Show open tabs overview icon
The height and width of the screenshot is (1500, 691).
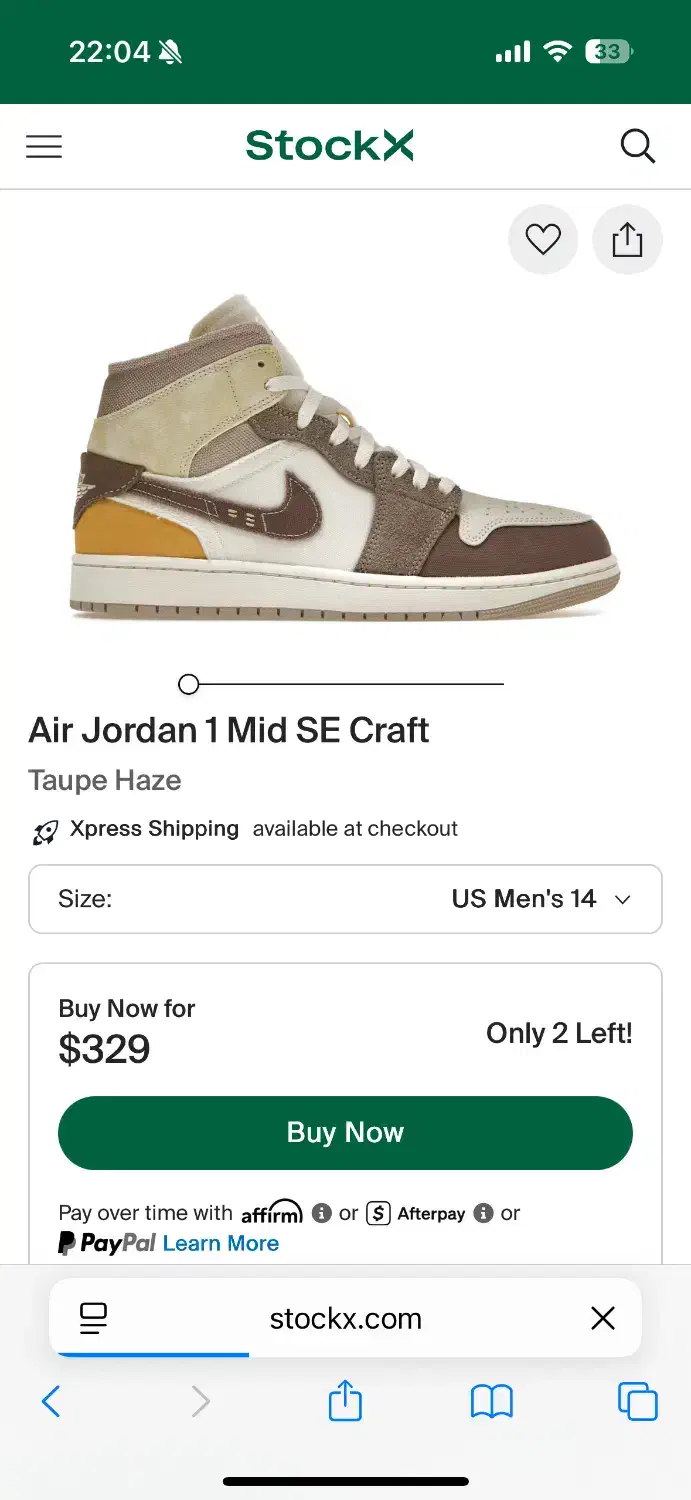637,1401
